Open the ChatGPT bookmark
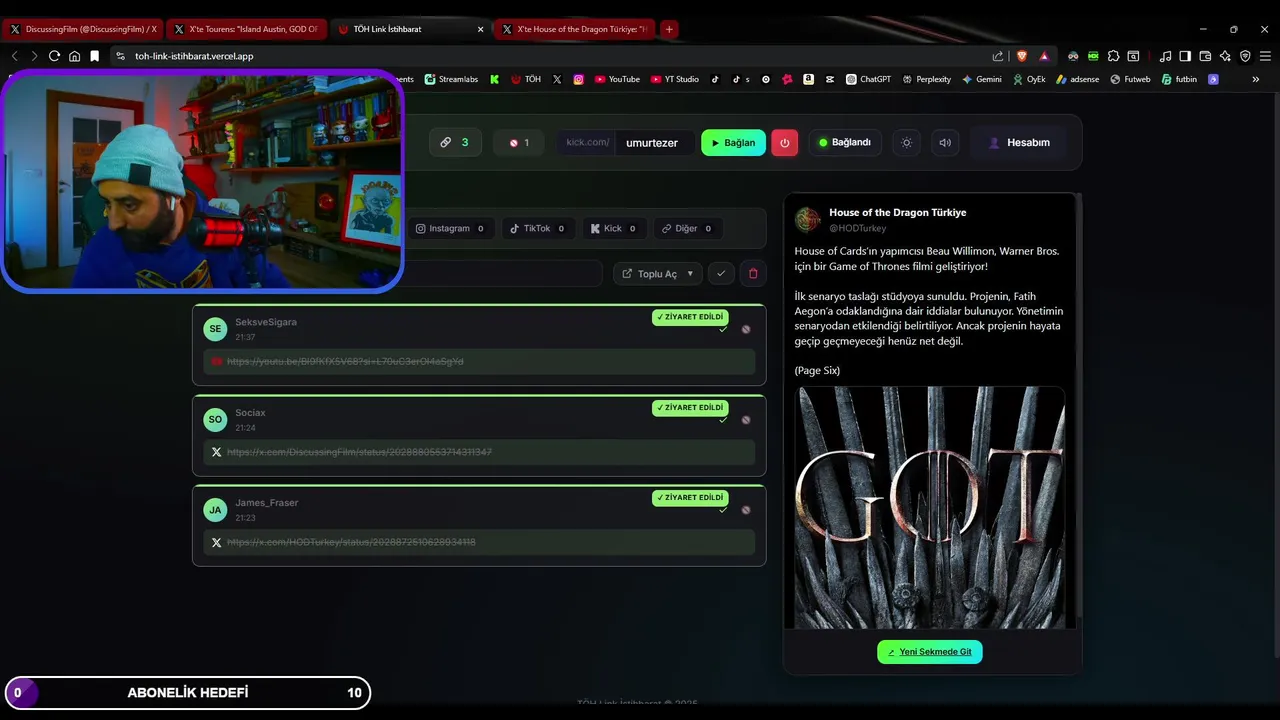The image size is (1280, 720). (868, 79)
